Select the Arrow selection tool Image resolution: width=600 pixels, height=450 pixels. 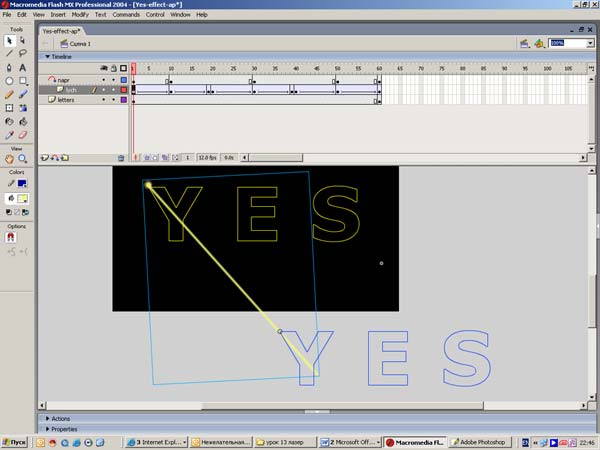[x=9, y=40]
